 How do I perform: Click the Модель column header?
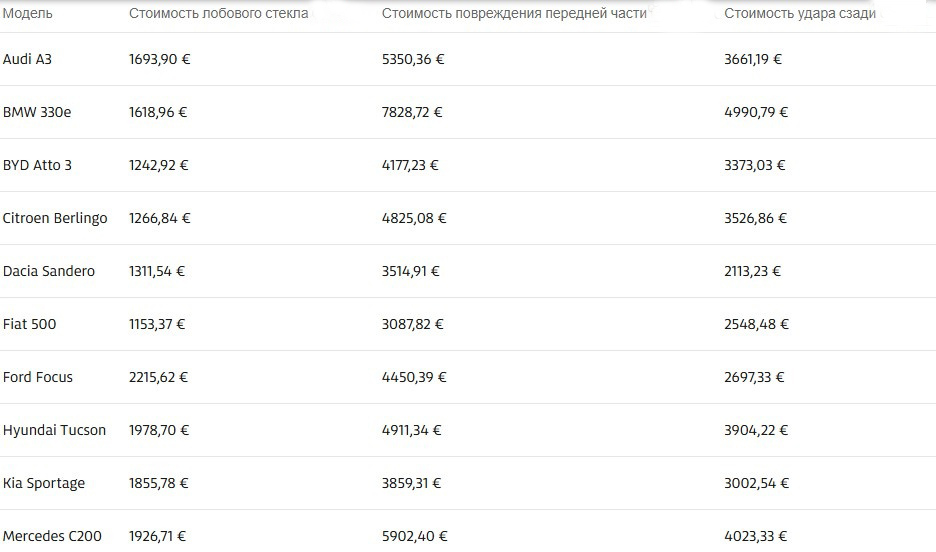click(x=28, y=14)
